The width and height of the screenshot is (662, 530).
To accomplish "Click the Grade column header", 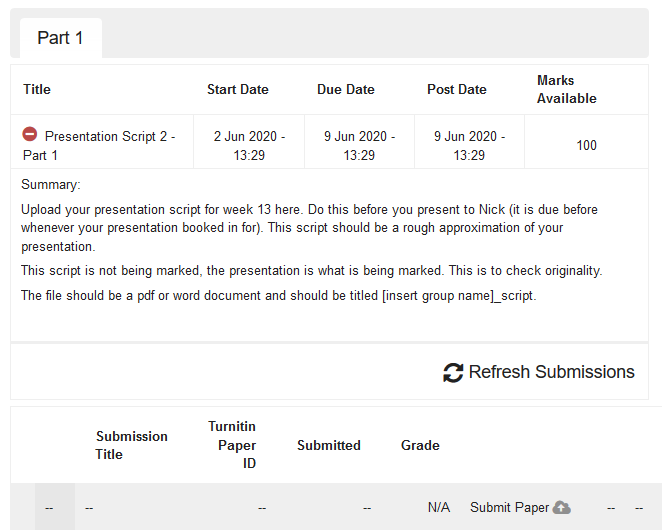I will pos(420,445).
